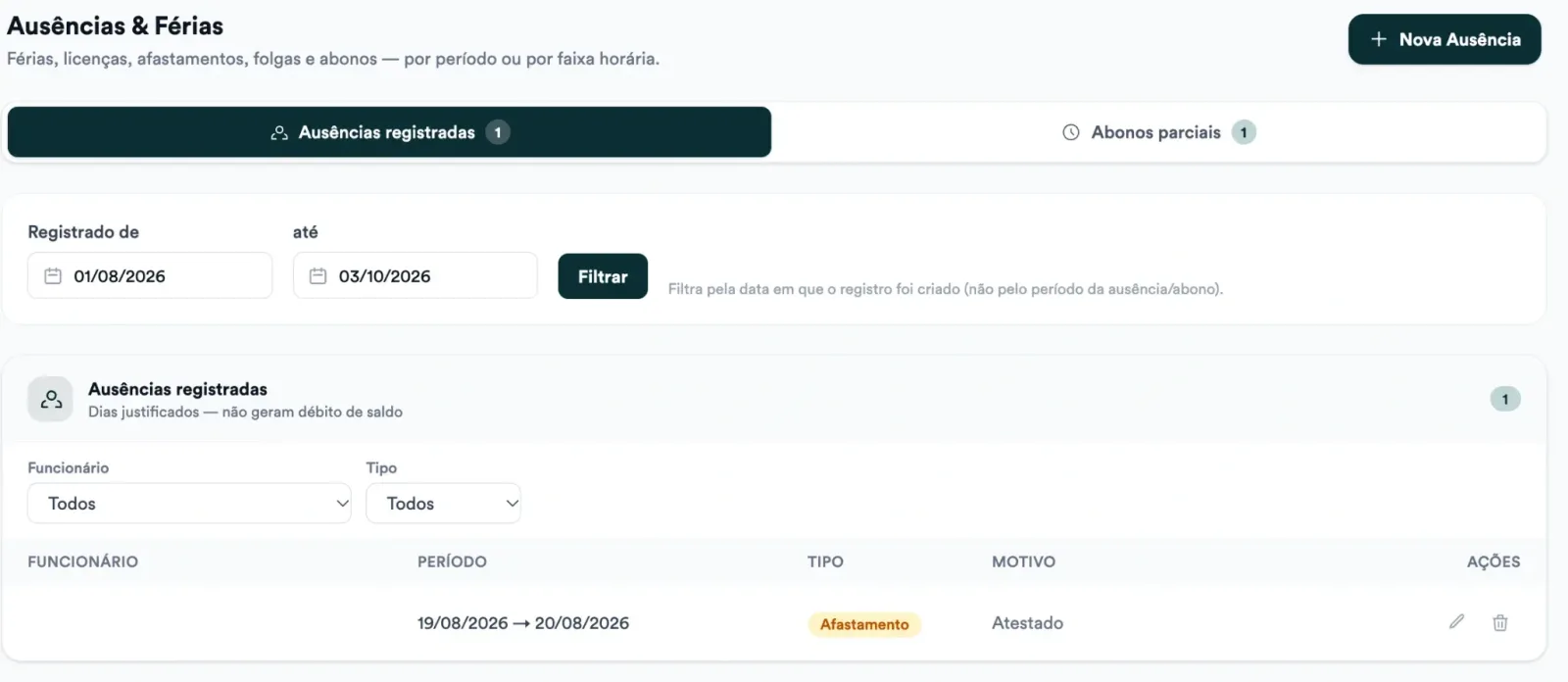Click the AÇÕES column header

click(x=1494, y=561)
